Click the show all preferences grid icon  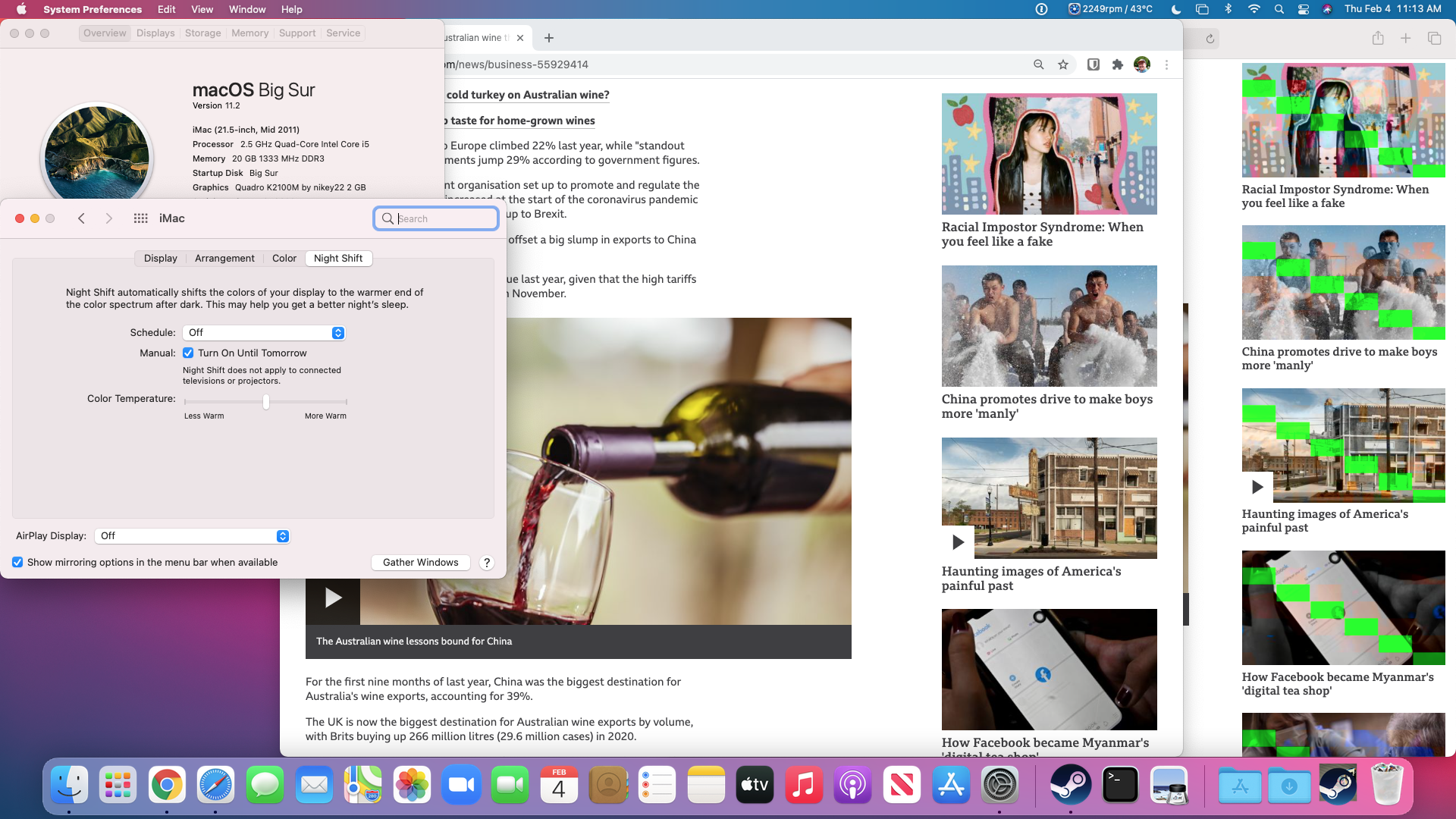140,218
